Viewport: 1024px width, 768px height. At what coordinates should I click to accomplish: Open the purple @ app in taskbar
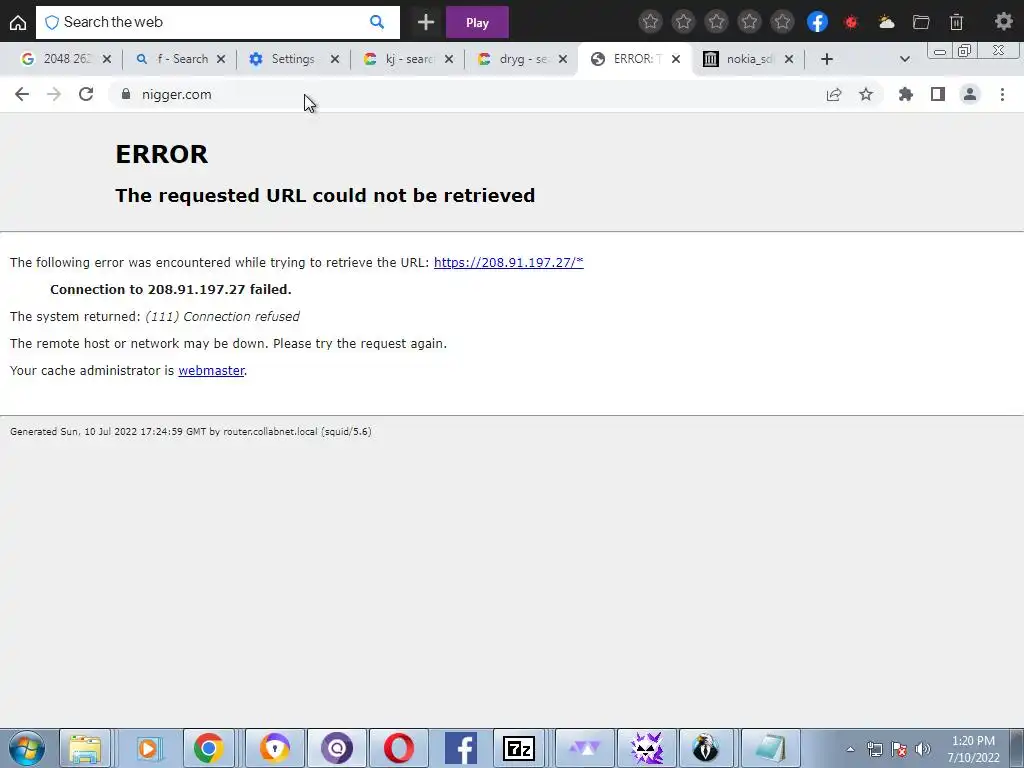336,748
